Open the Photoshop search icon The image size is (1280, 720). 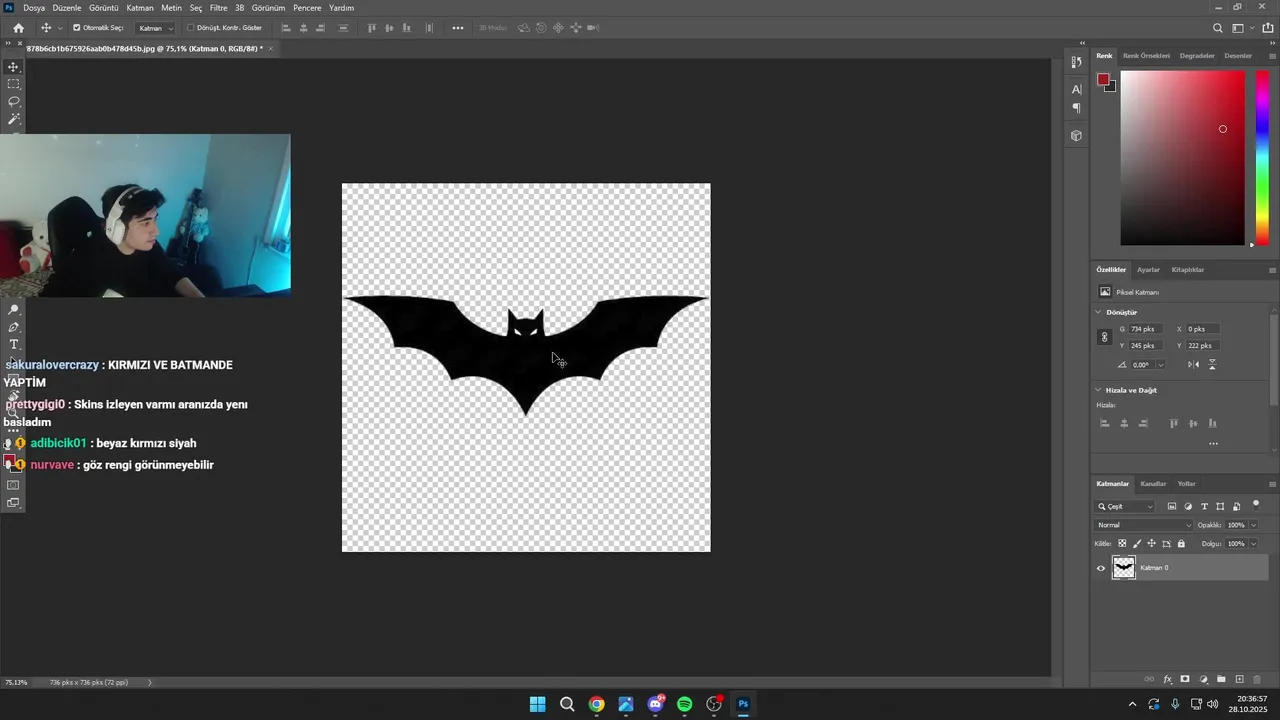(x=1217, y=28)
